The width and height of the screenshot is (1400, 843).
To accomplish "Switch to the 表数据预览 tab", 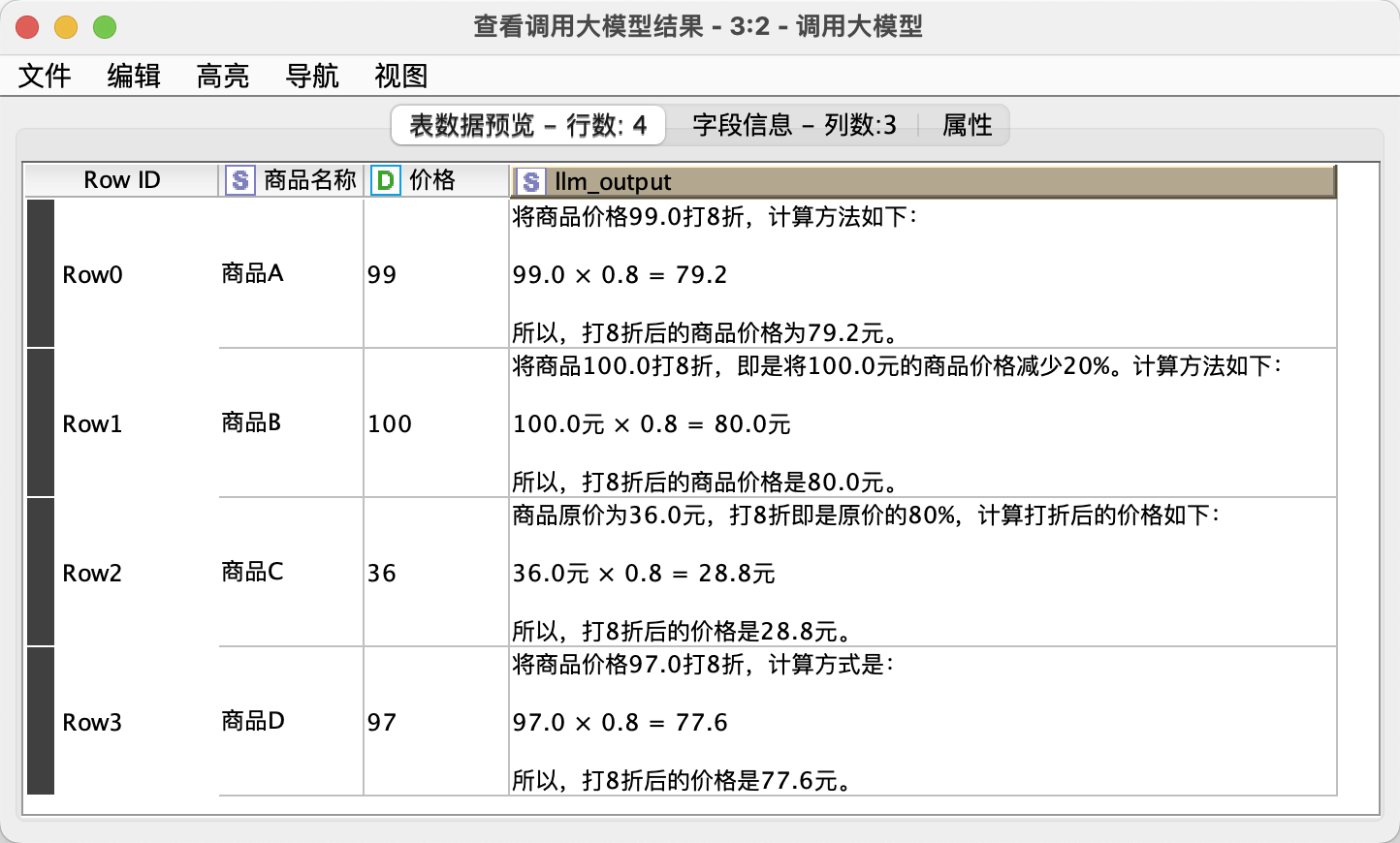I will tap(526, 125).
